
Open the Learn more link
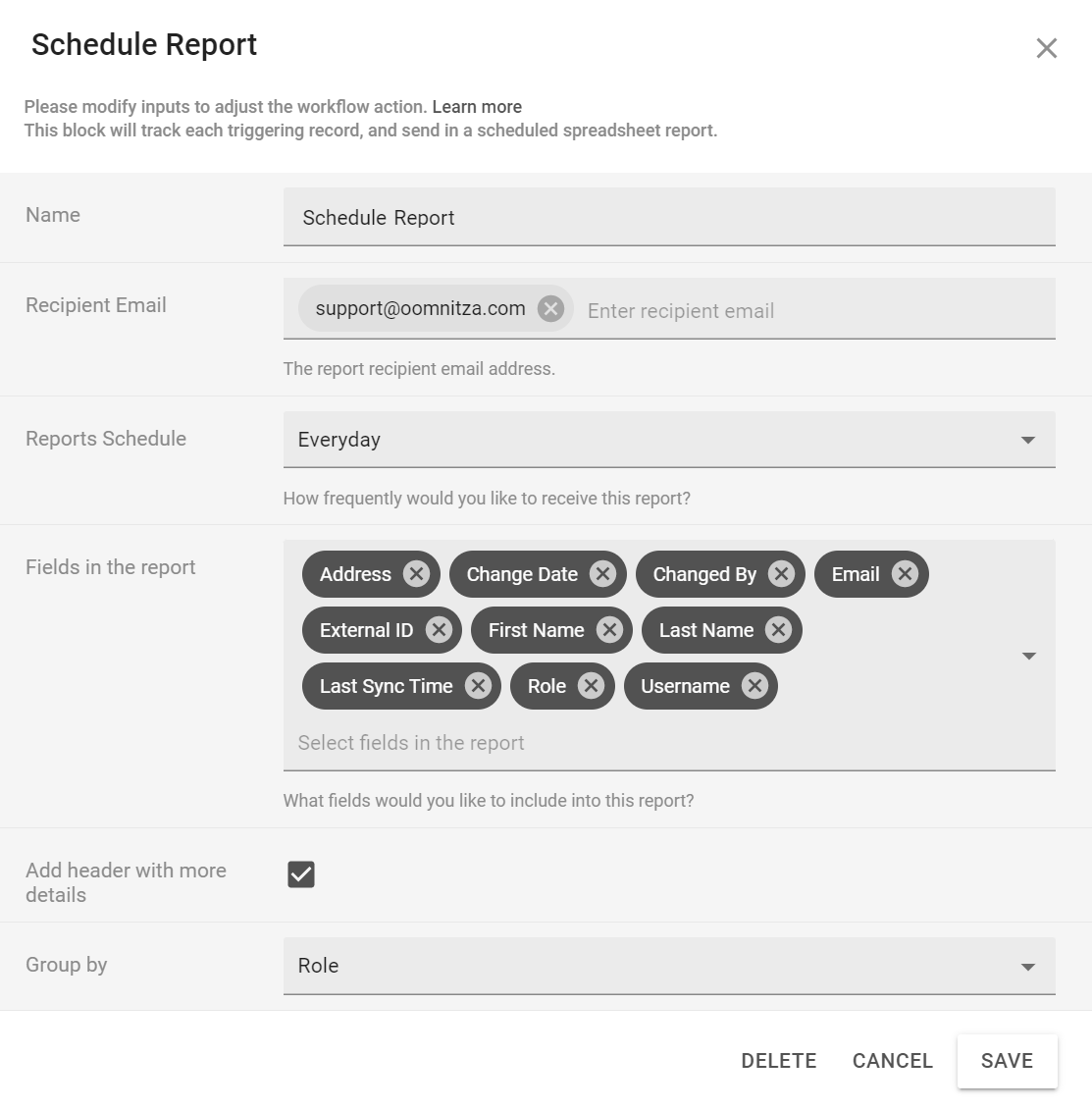coord(477,107)
